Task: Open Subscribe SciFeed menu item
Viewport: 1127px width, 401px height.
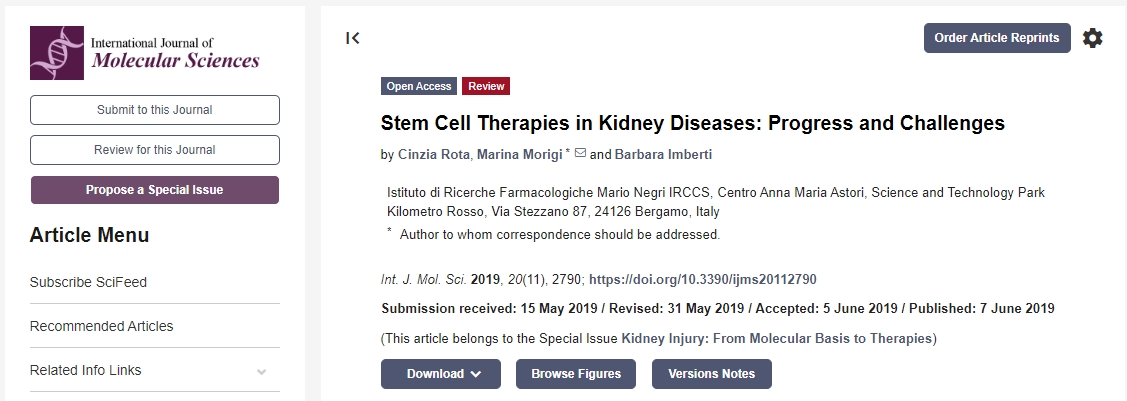Action: pos(88,282)
